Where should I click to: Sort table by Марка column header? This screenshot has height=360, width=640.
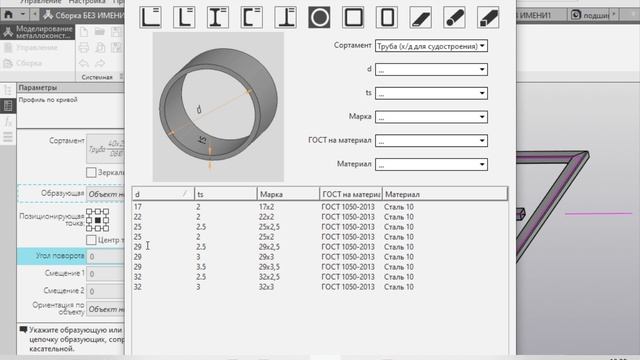[x=288, y=194]
